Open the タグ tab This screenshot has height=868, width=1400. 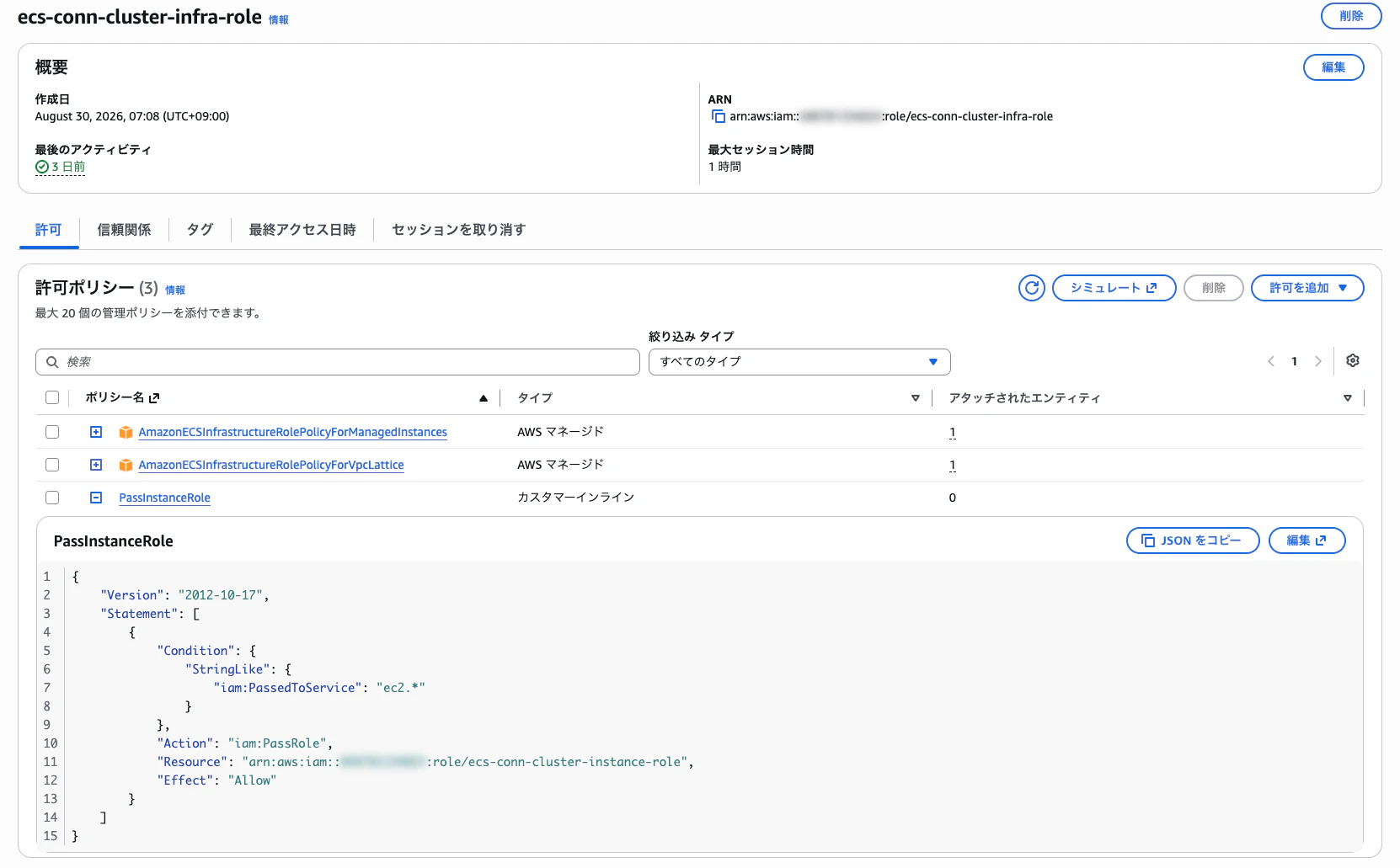tap(200, 230)
